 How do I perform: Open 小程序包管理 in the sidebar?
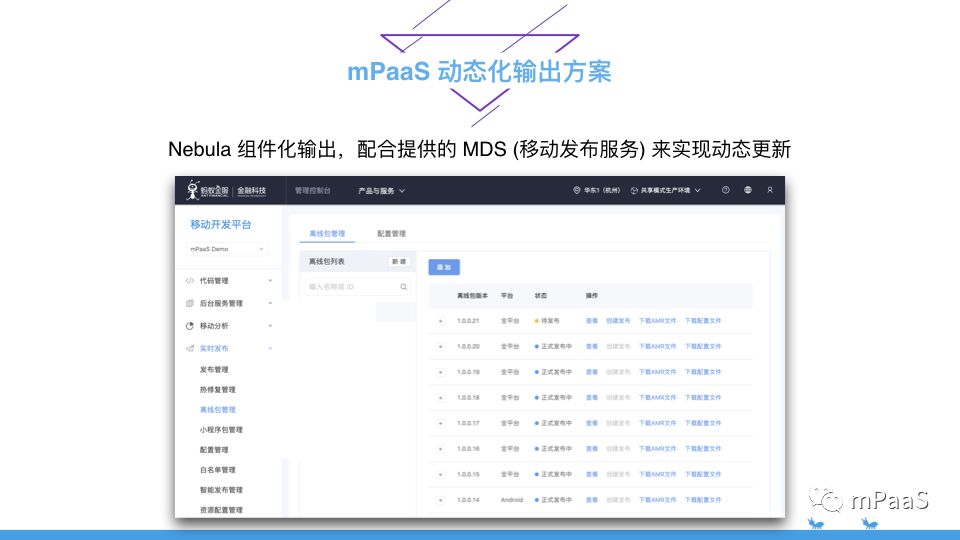(221, 430)
